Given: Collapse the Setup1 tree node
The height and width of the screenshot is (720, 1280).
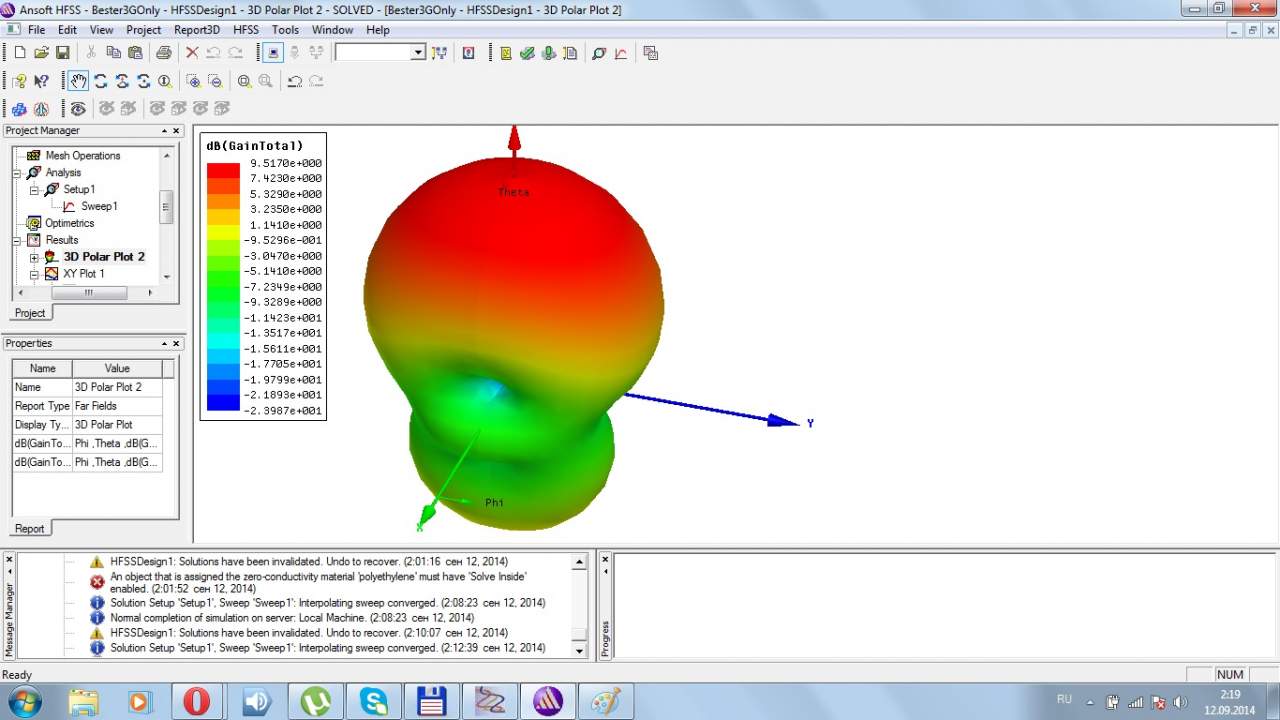Looking at the screenshot, I should pyautogui.click(x=34, y=190).
